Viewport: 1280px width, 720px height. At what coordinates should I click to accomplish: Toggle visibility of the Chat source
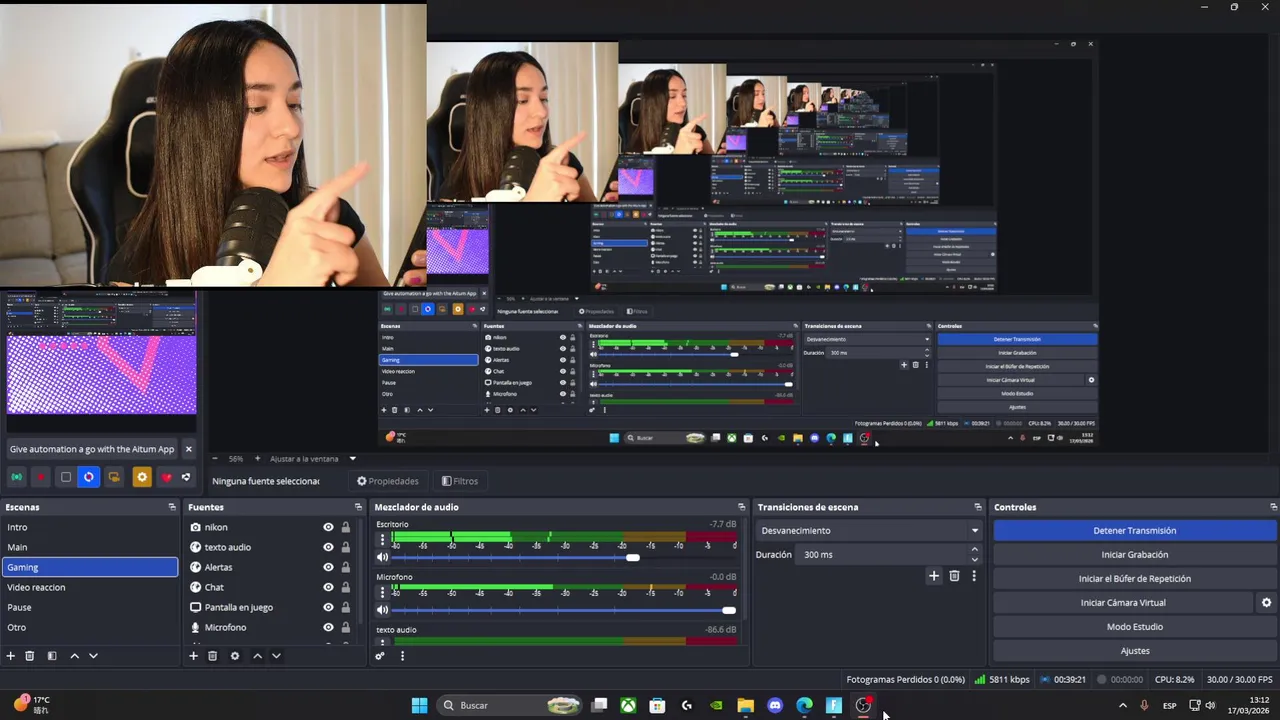328,587
